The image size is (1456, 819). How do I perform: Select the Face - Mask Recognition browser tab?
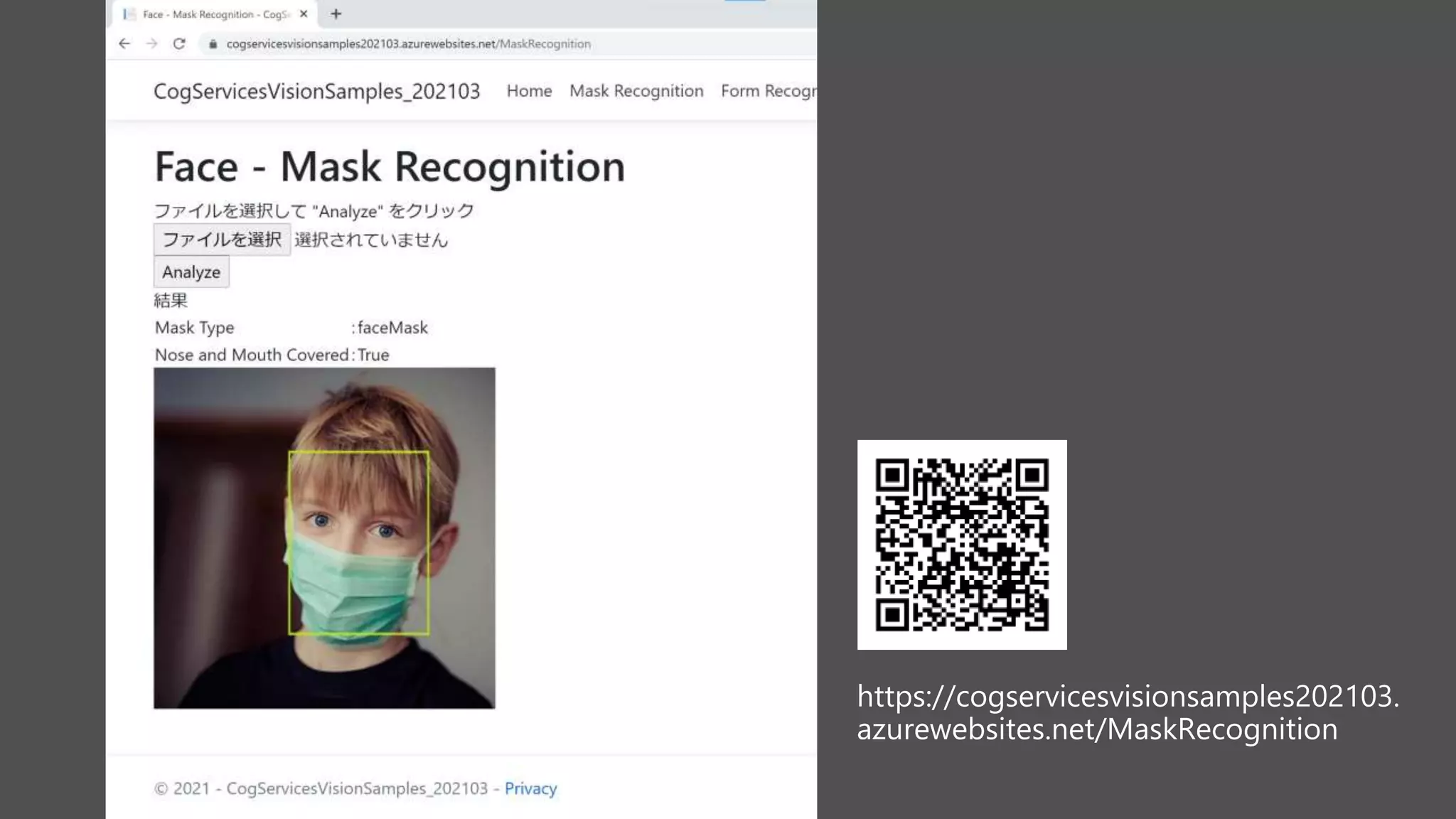point(213,14)
